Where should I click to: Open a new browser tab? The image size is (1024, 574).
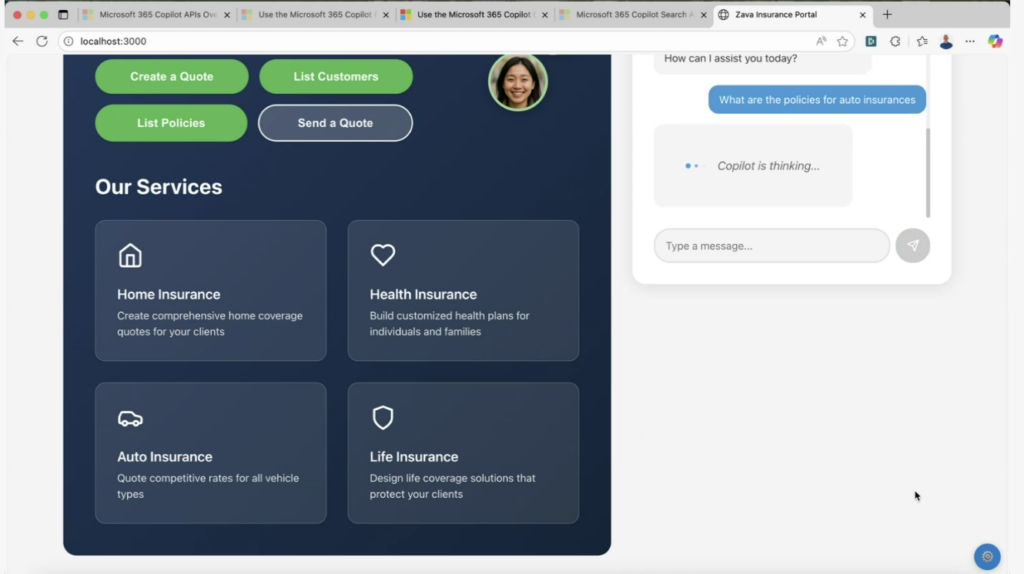pyautogui.click(x=887, y=14)
